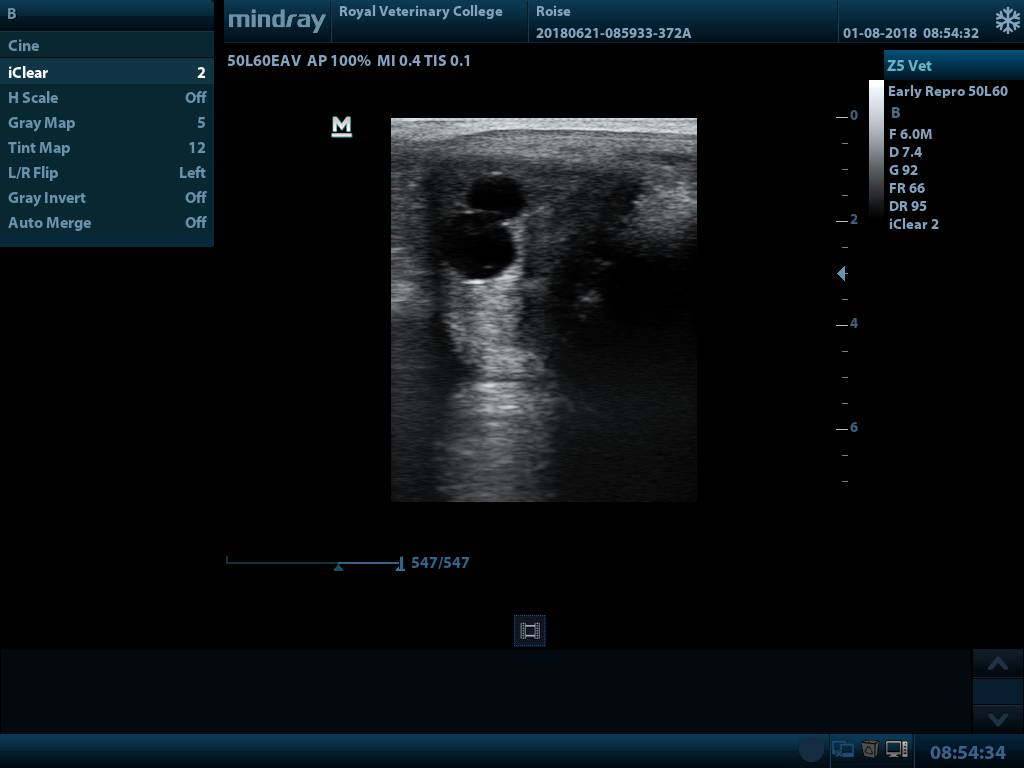Change the Tint Map value
The height and width of the screenshot is (768, 1024).
(106, 148)
